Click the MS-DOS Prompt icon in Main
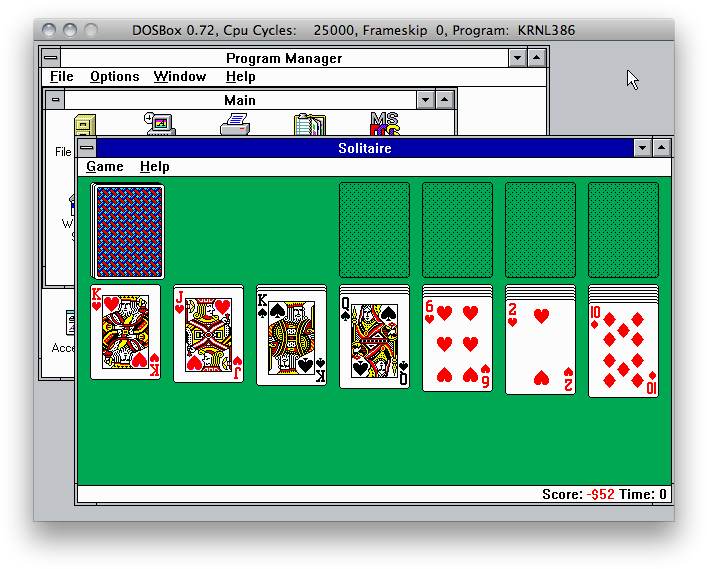 (385, 124)
